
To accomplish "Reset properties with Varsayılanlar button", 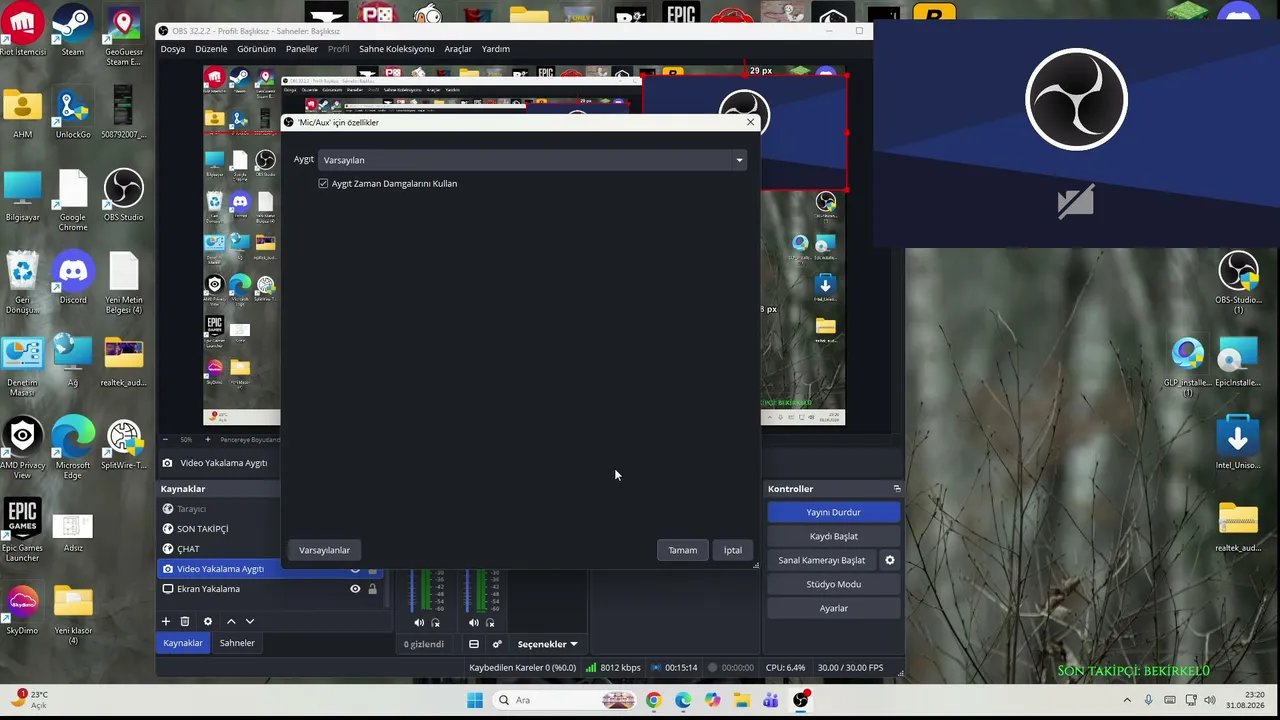I will 324,550.
